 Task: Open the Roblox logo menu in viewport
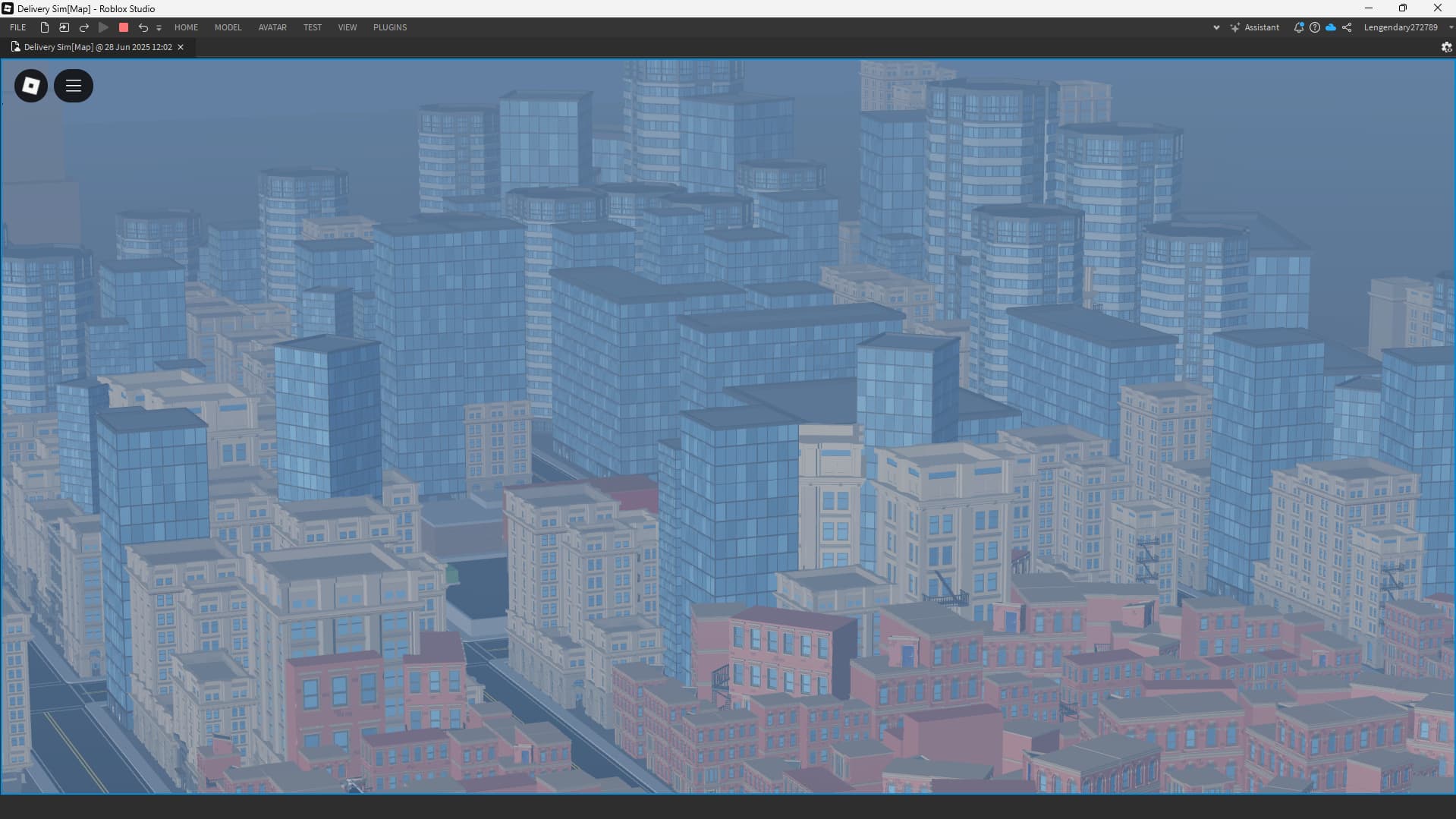tap(31, 86)
